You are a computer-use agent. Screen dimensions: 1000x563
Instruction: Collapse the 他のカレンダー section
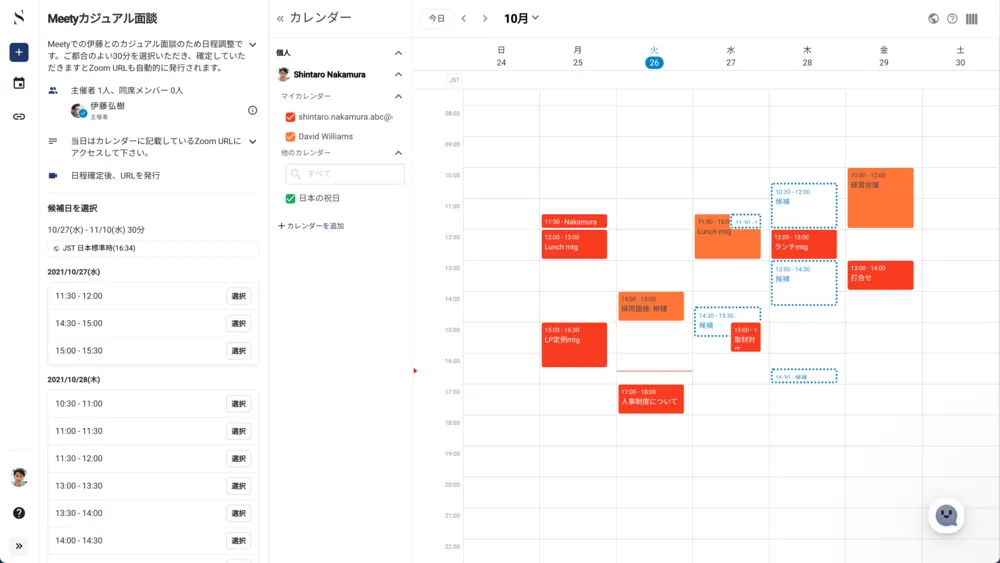pyautogui.click(x=399, y=153)
